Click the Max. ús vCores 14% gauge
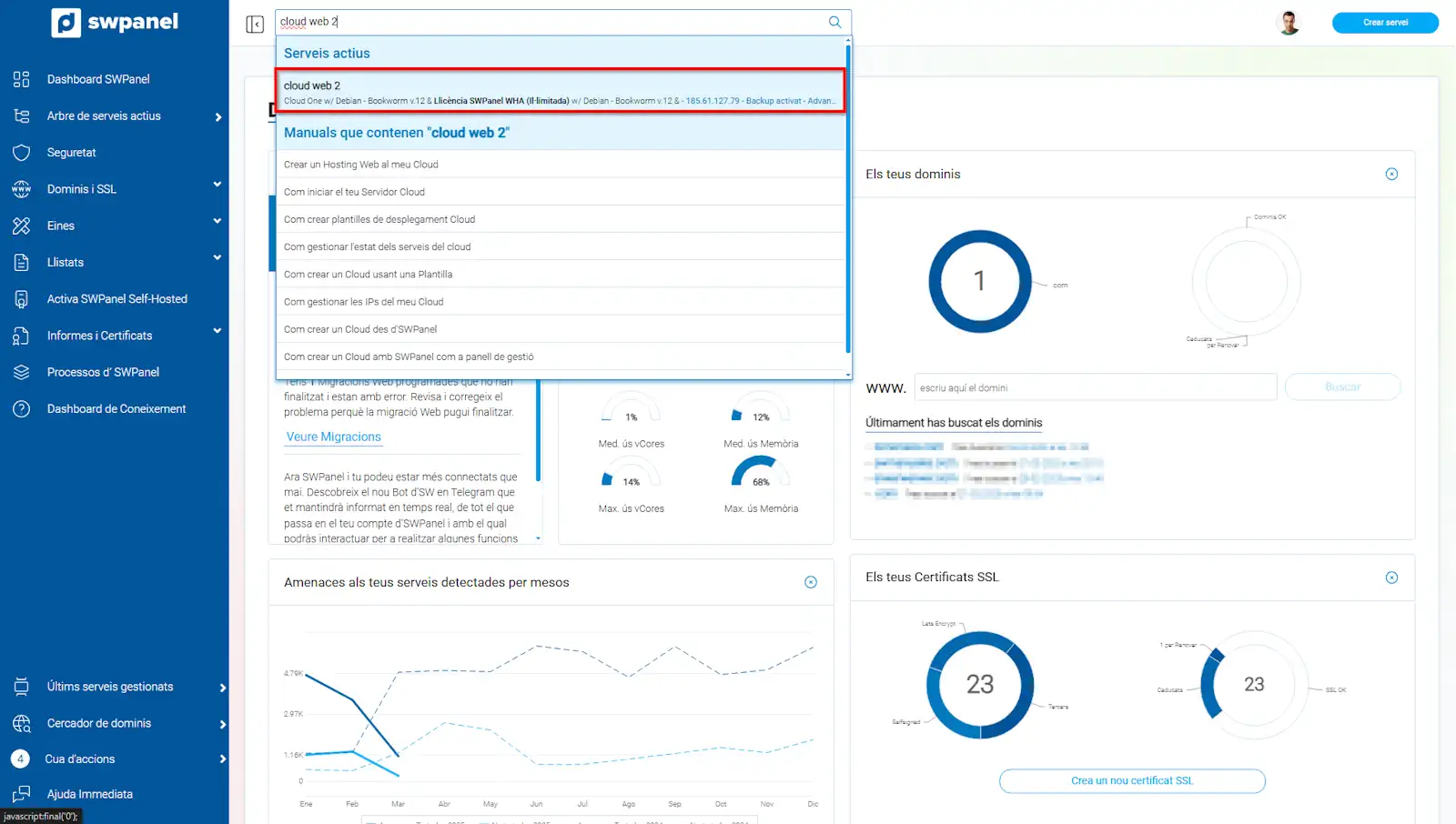 [631, 474]
